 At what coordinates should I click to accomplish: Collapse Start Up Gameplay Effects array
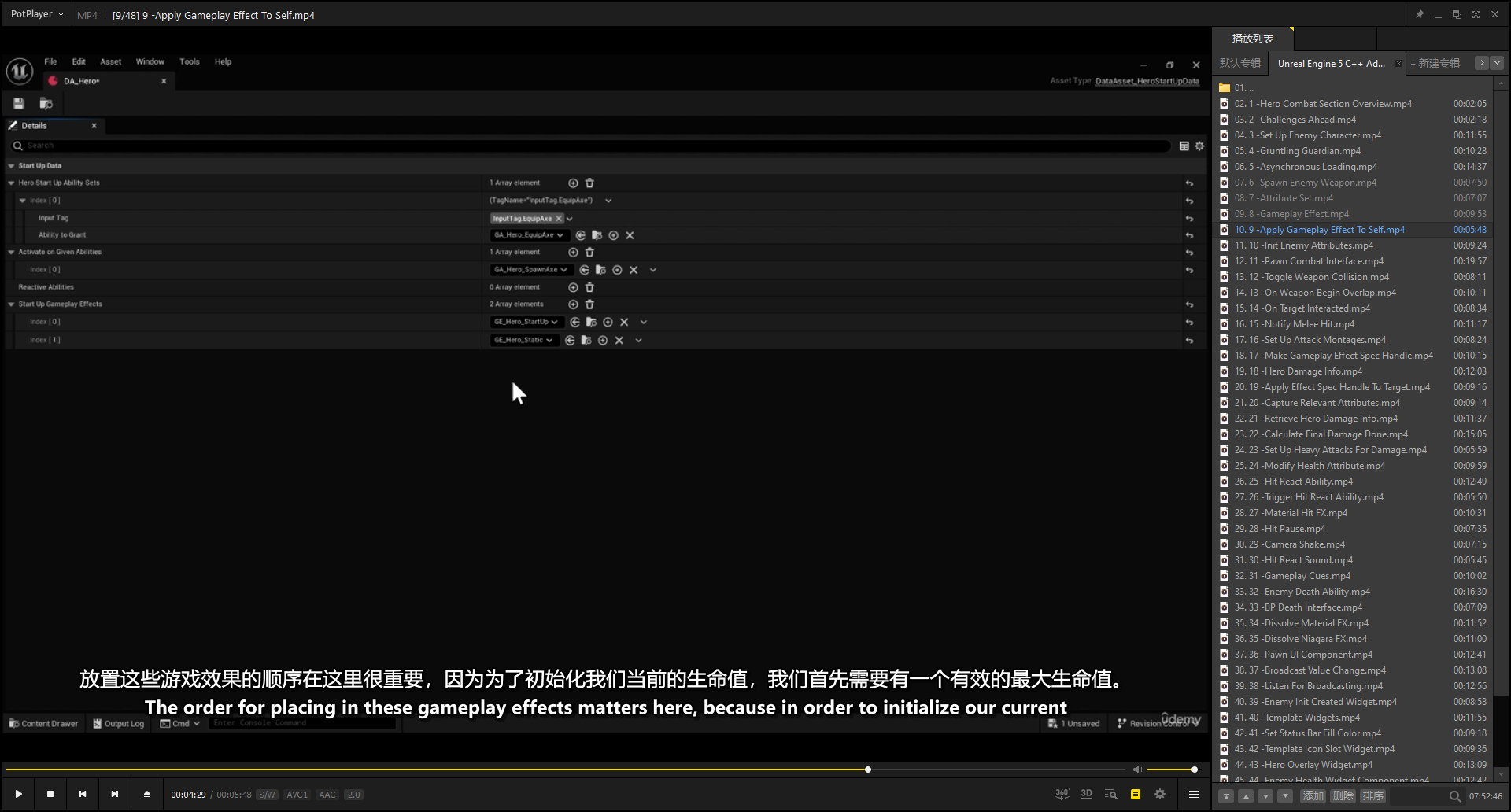[x=11, y=304]
